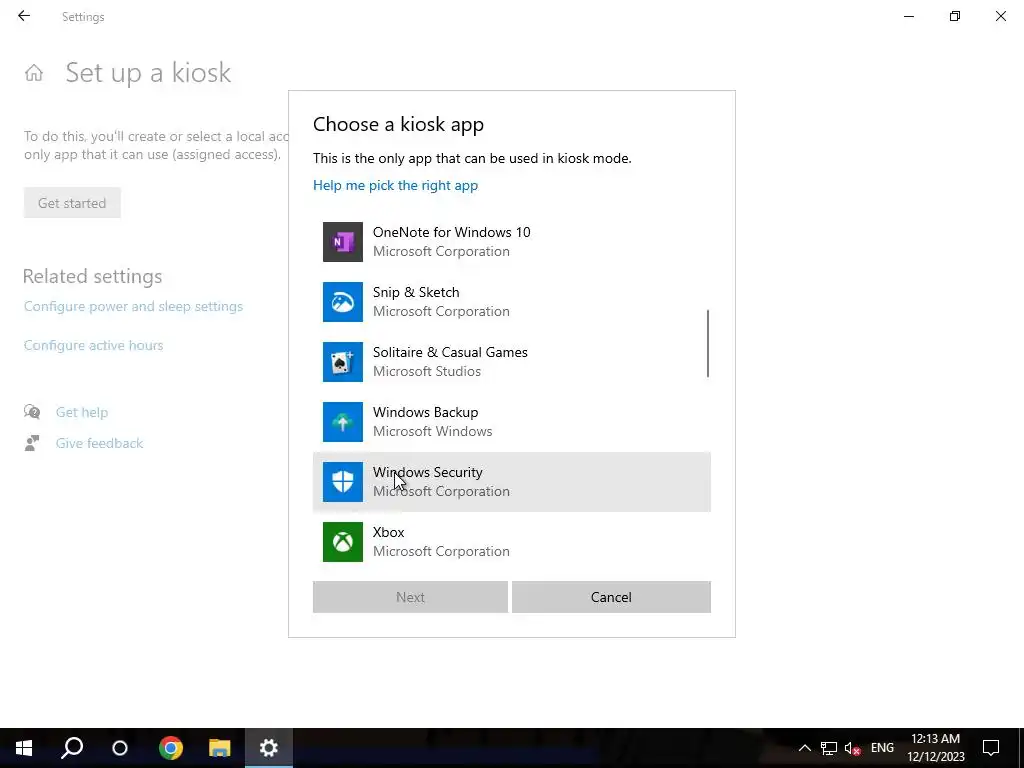The height and width of the screenshot is (768, 1024).
Task: Open taskbar search magnifier
Action: tap(72, 748)
